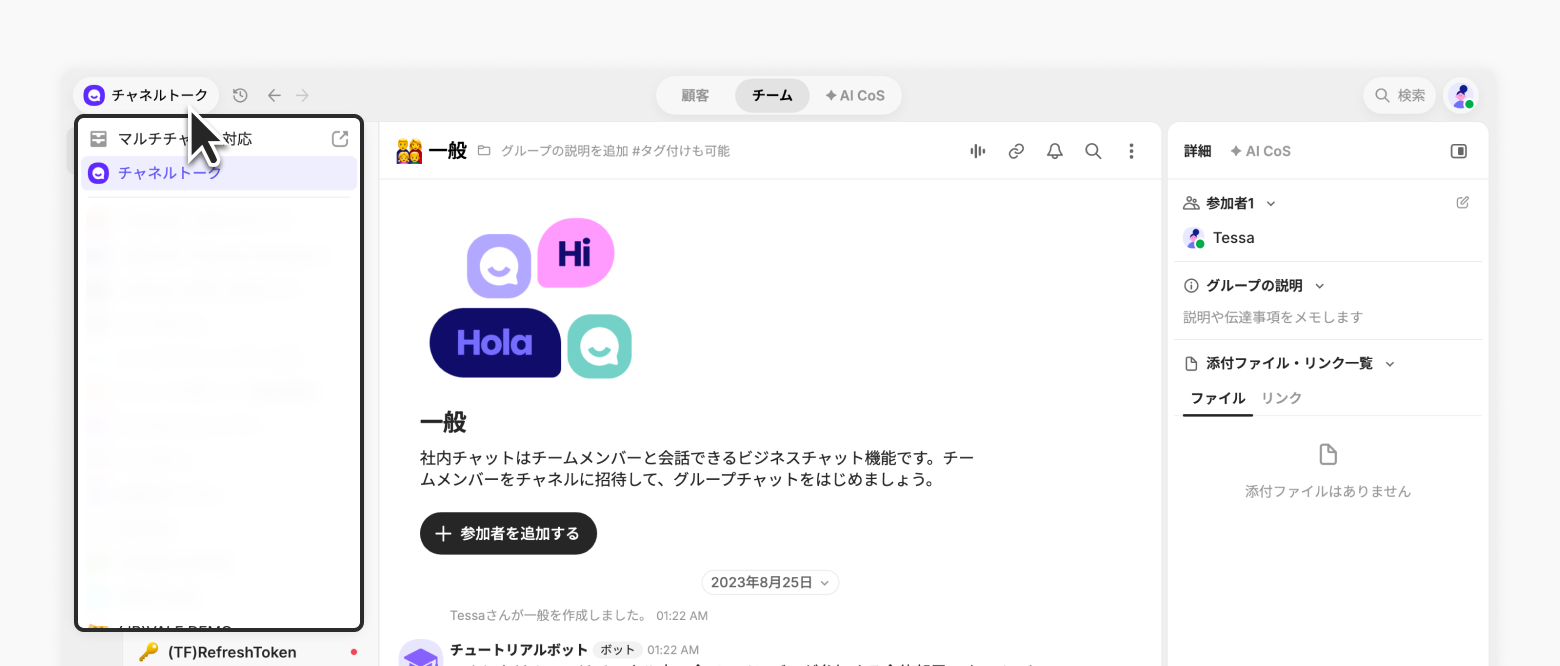Switch to the リンク tab

pyautogui.click(x=1281, y=398)
